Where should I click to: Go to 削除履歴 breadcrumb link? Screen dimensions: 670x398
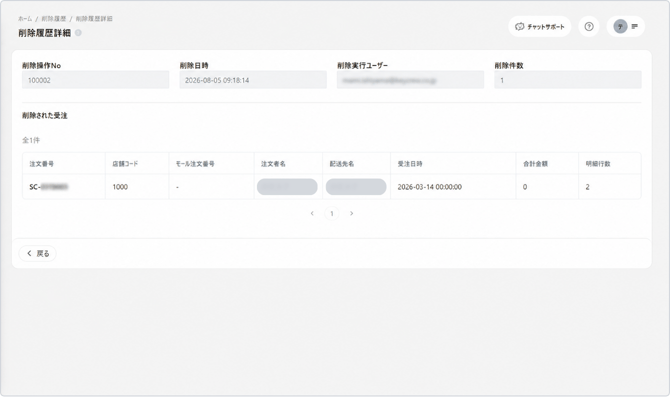coord(54,19)
